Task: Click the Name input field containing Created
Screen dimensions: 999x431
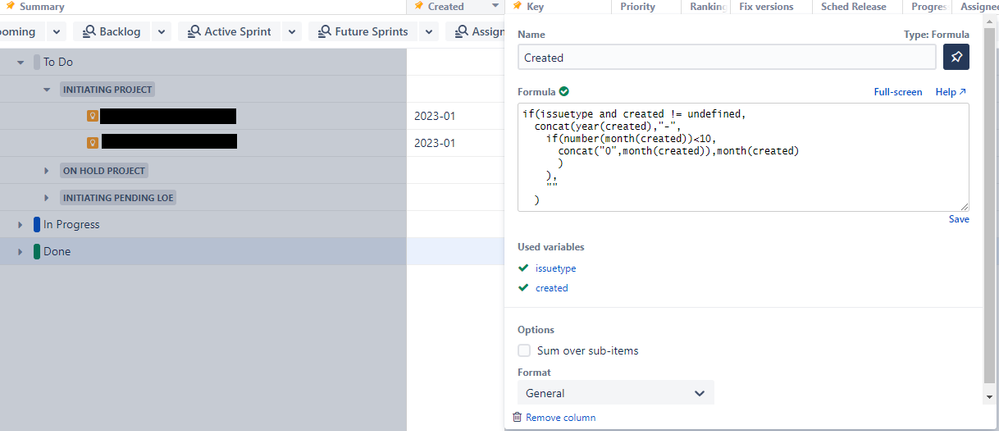Action: (x=727, y=57)
